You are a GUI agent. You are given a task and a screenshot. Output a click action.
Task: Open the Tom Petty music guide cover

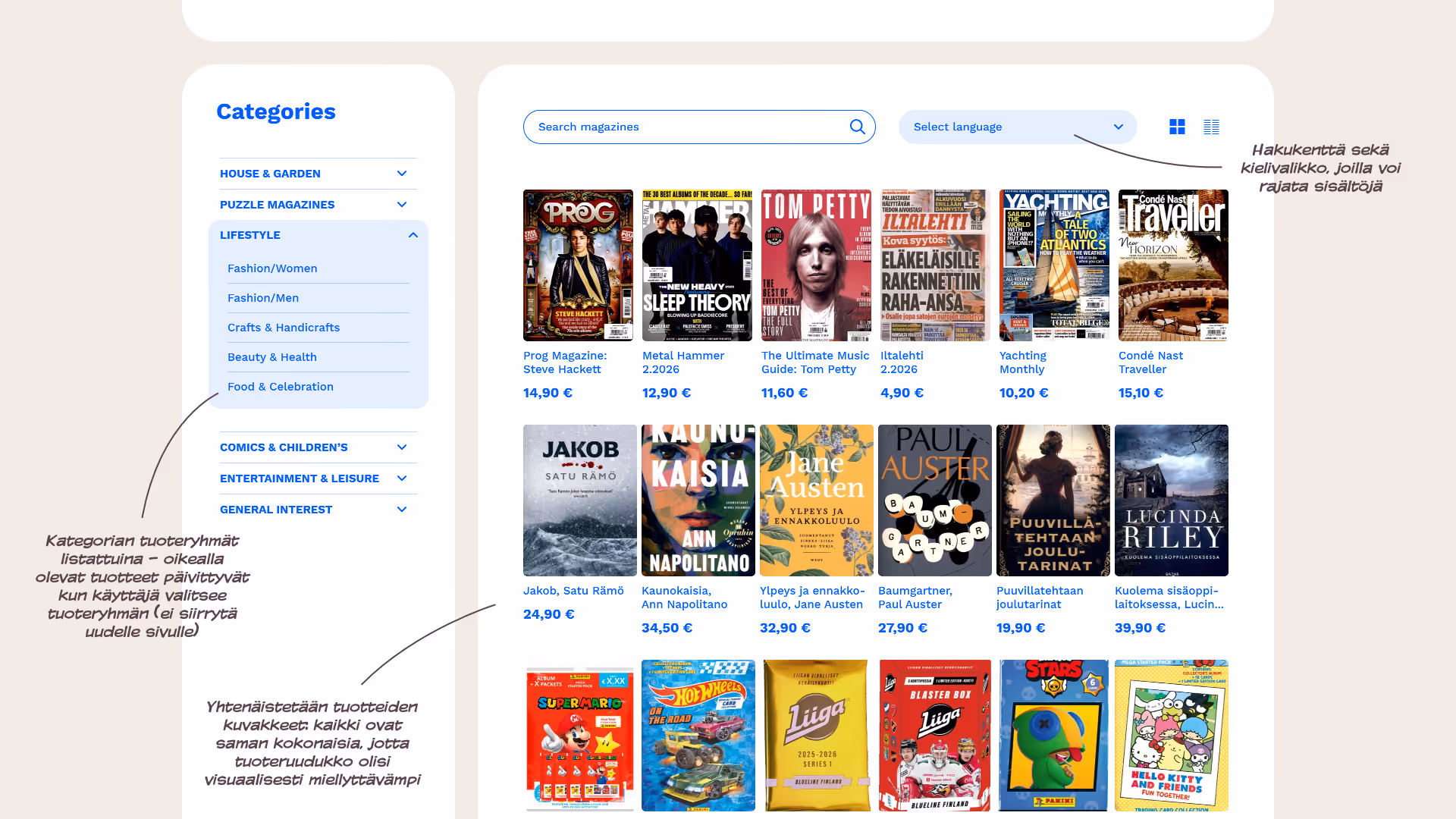[816, 265]
